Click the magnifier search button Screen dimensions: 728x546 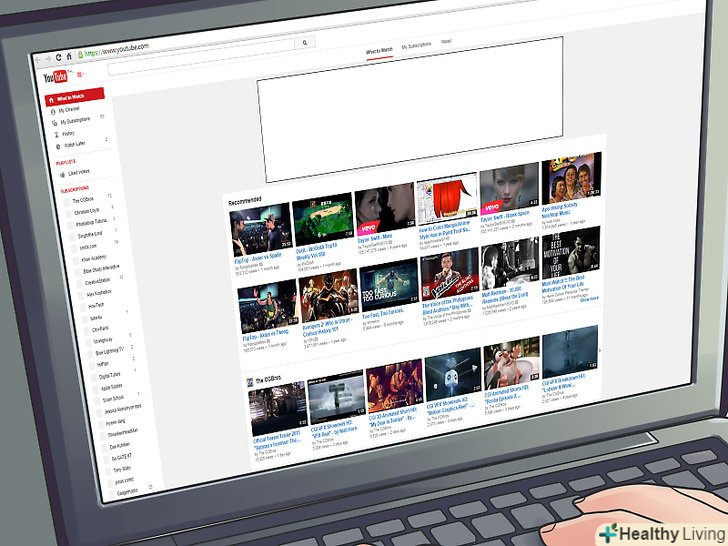(306, 43)
